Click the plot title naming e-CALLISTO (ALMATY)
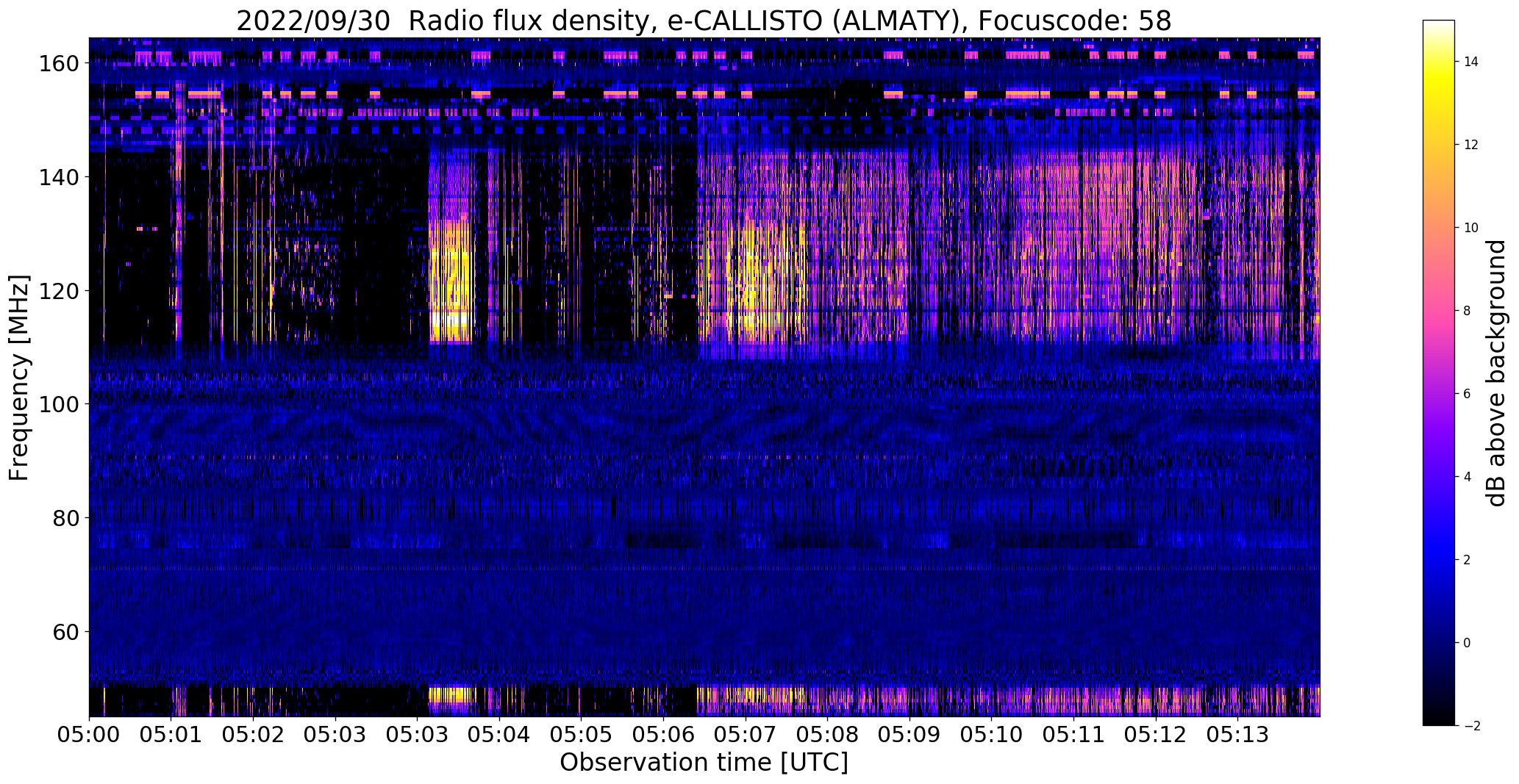The image size is (1519, 784). click(704, 21)
